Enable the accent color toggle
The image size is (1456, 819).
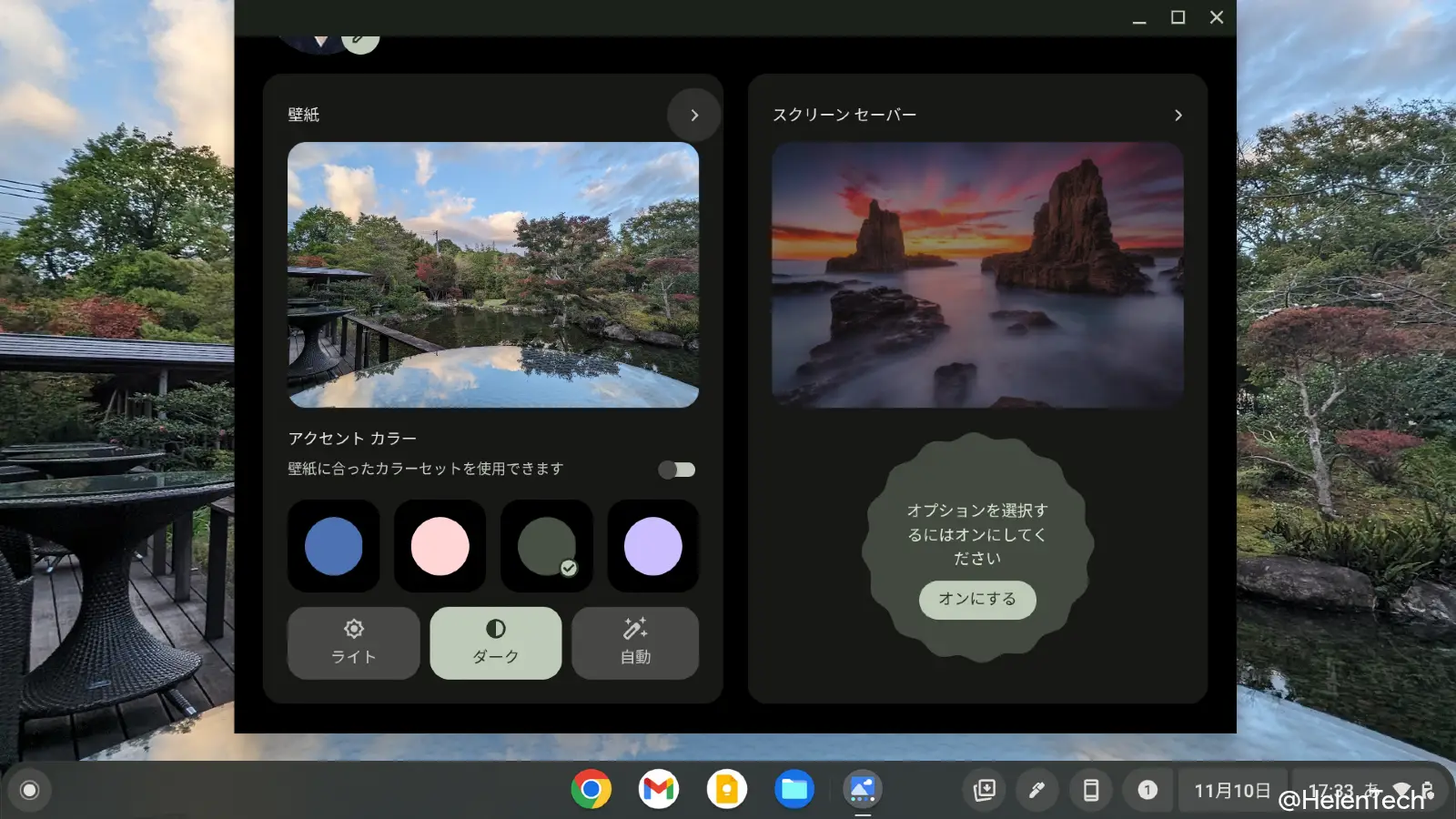(676, 469)
